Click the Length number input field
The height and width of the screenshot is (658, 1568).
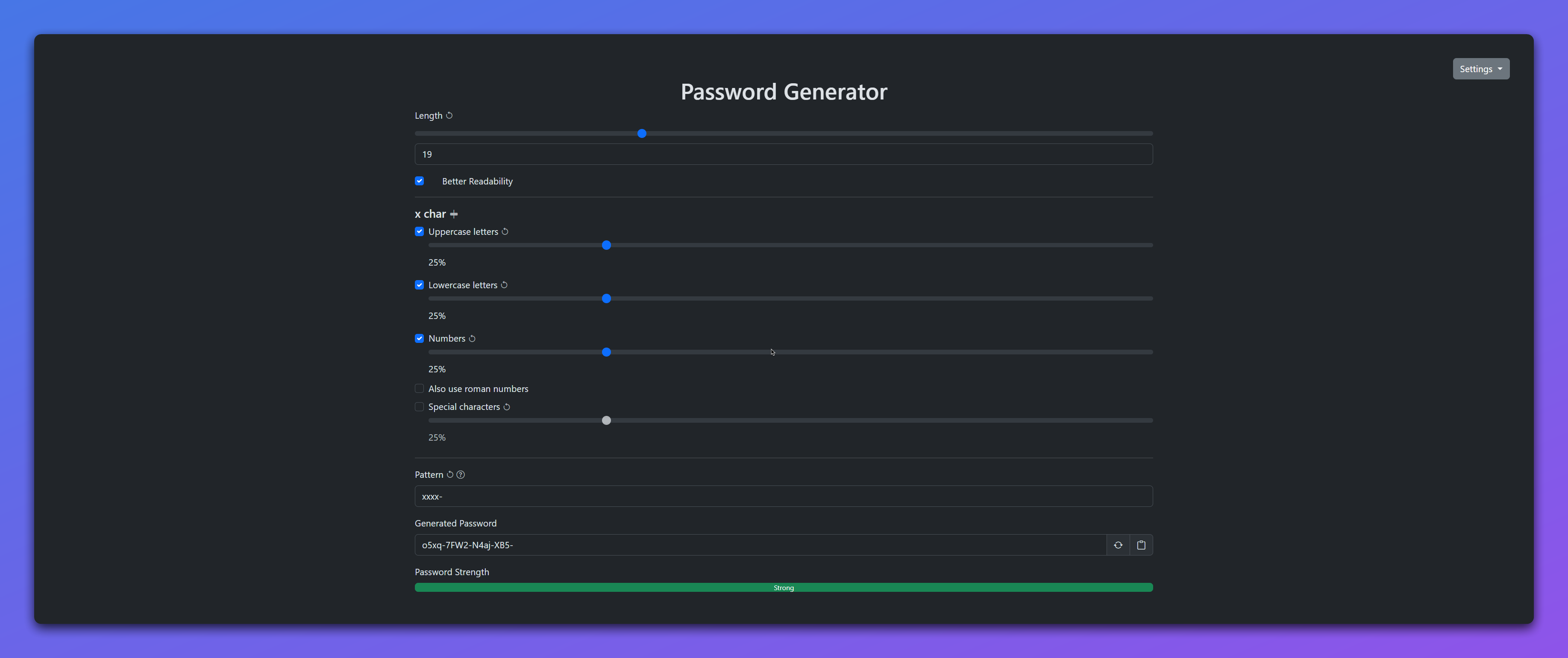[784, 155]
